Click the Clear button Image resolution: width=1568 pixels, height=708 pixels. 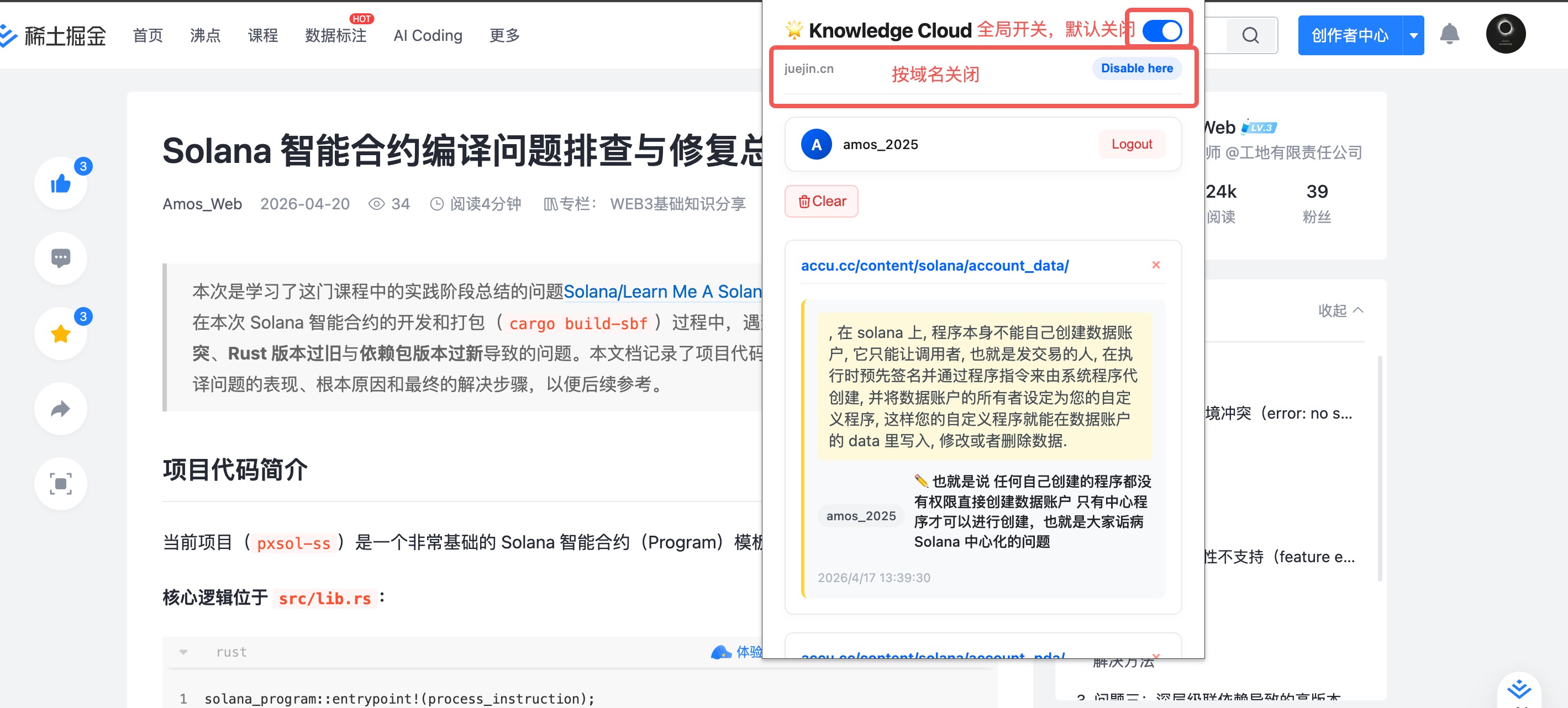(x=821, y=200)
